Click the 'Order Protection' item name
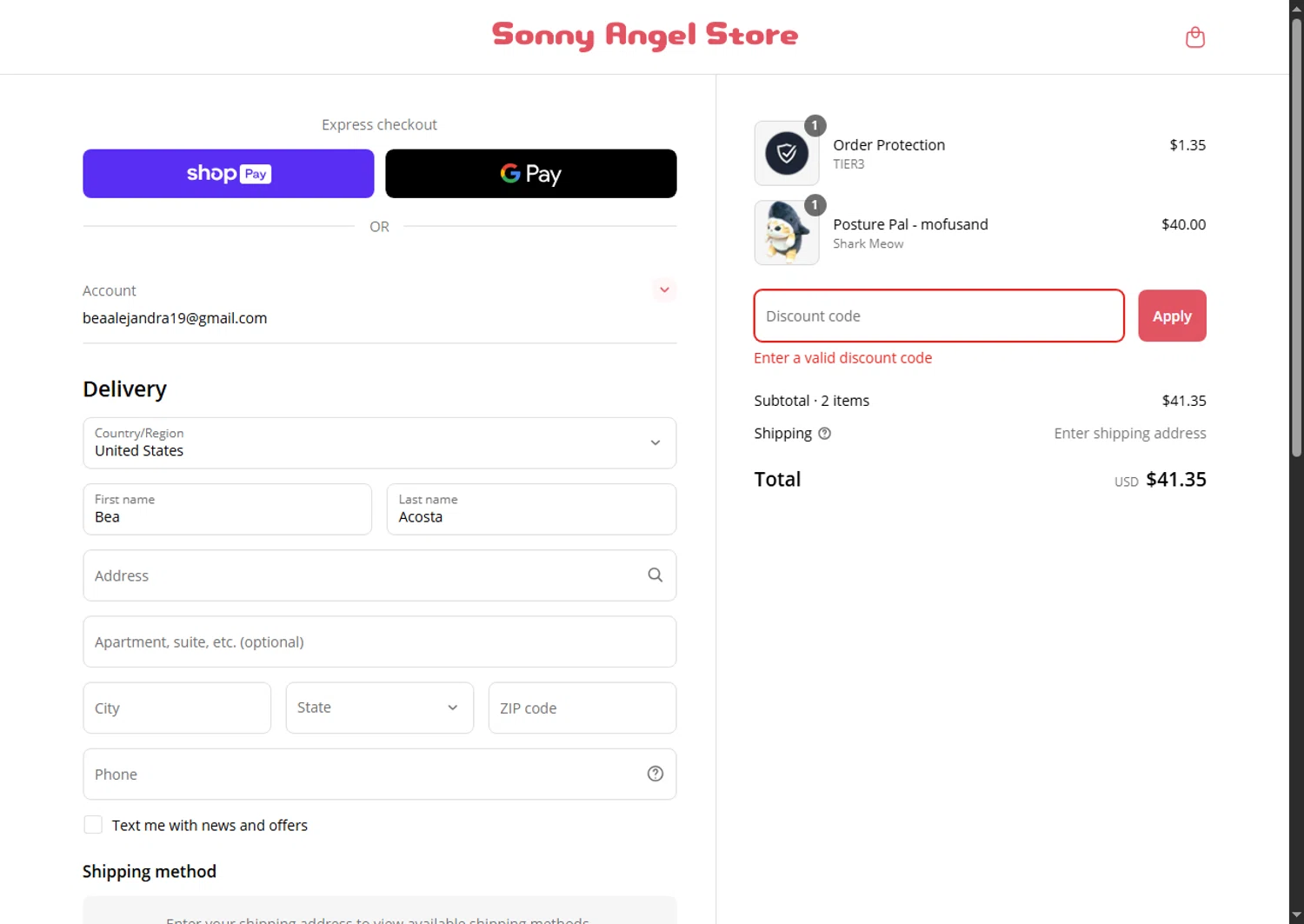 888,145
